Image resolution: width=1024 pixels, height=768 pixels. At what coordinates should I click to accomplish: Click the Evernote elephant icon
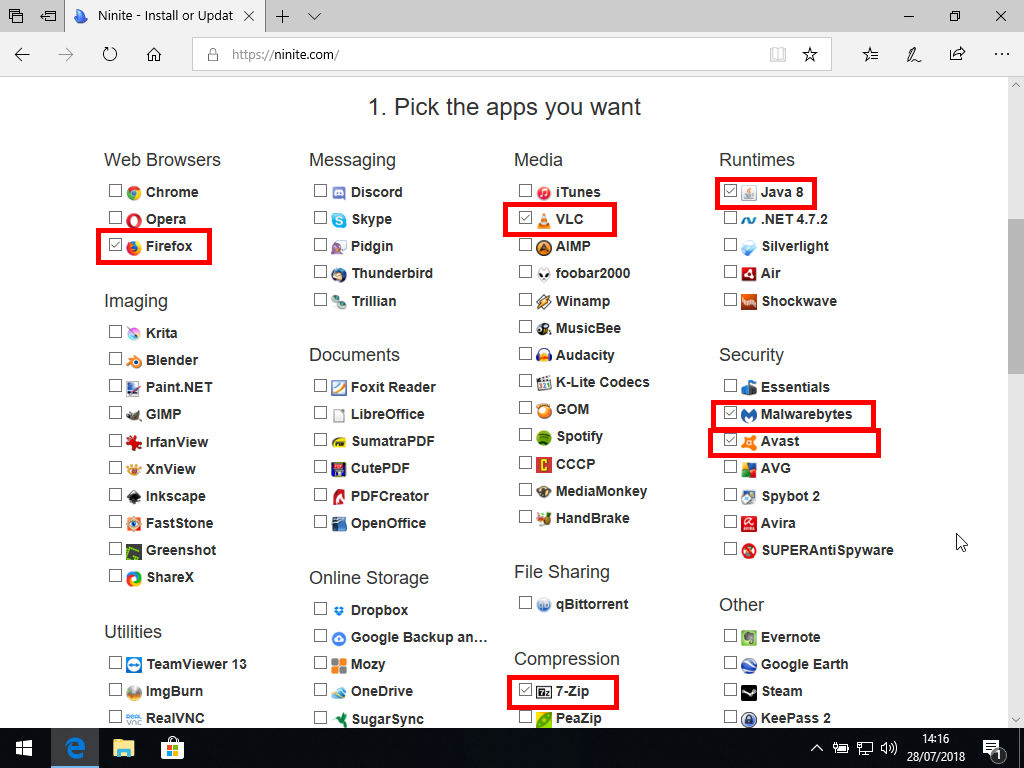coord(749,638)
